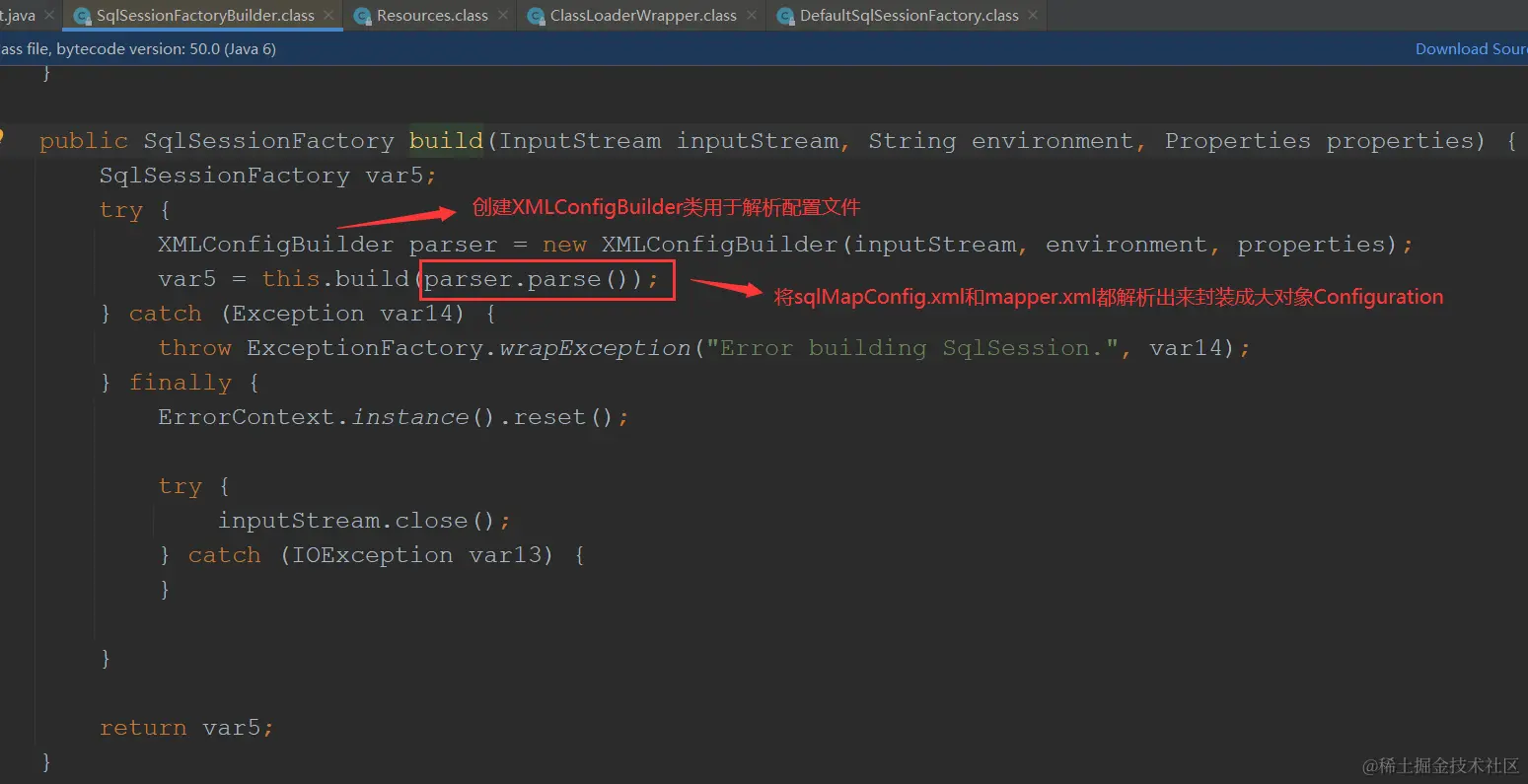Close the DefaultSqlSessionFactory.class tab

tap(1033, 16)
